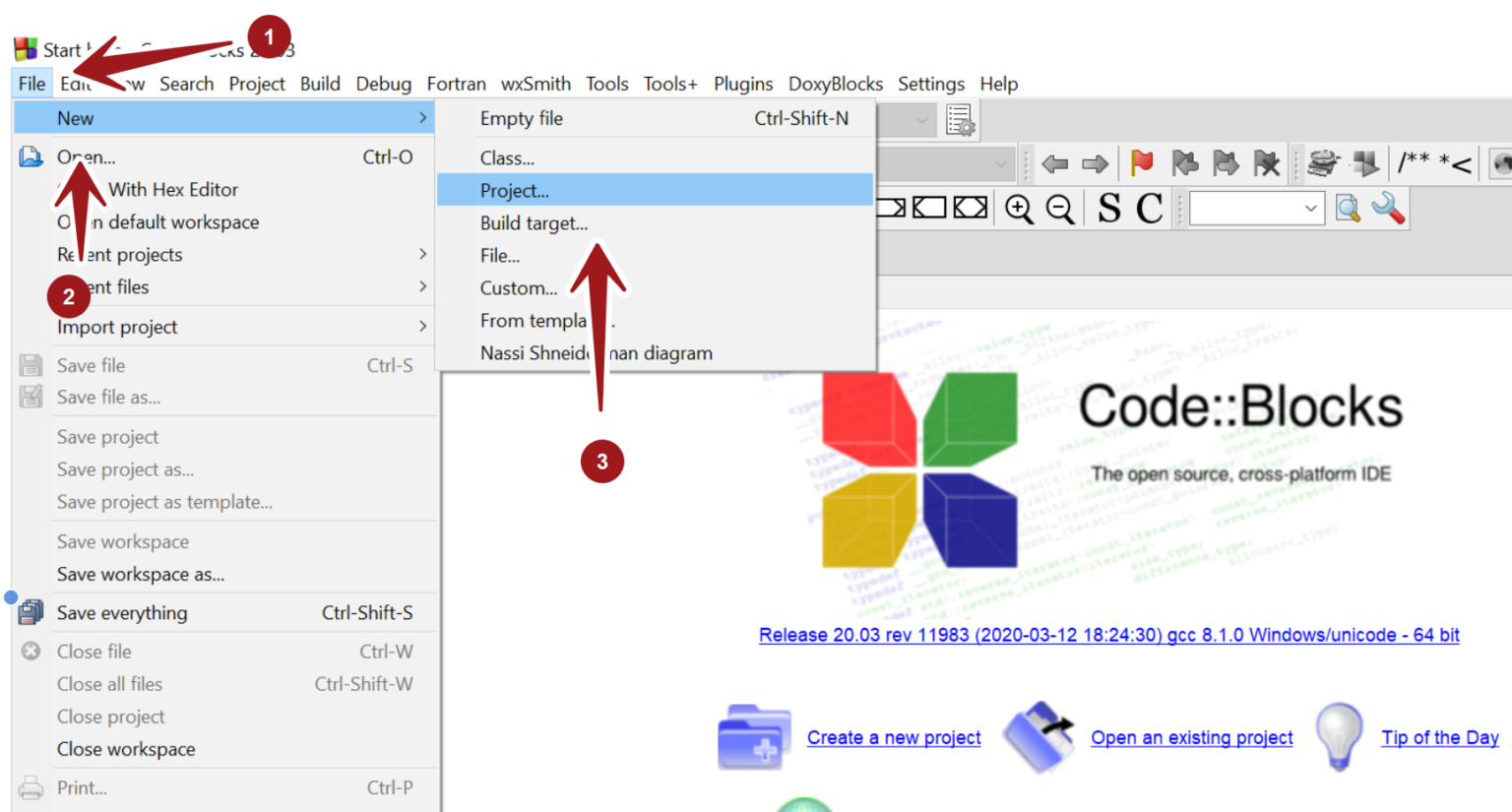Clear all bookmarks using crossed flag icon
1512x812 pixels.
click(x=1266, y=163)
